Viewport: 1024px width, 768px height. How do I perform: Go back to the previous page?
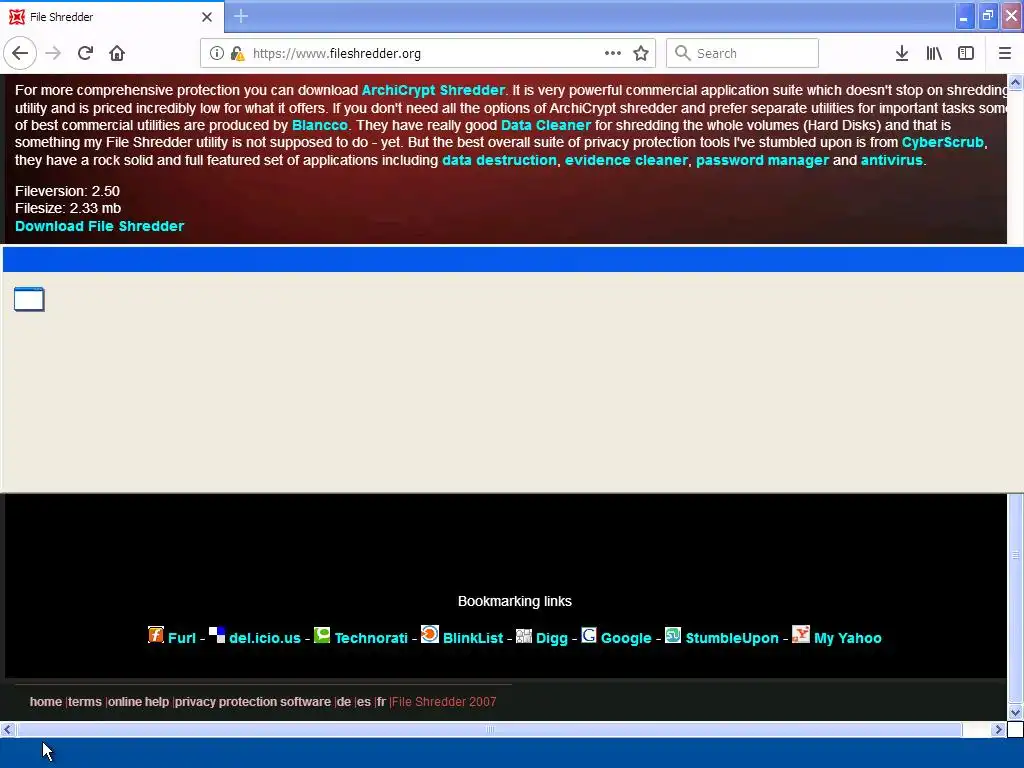pyautogui.click(x=20, y=54)
